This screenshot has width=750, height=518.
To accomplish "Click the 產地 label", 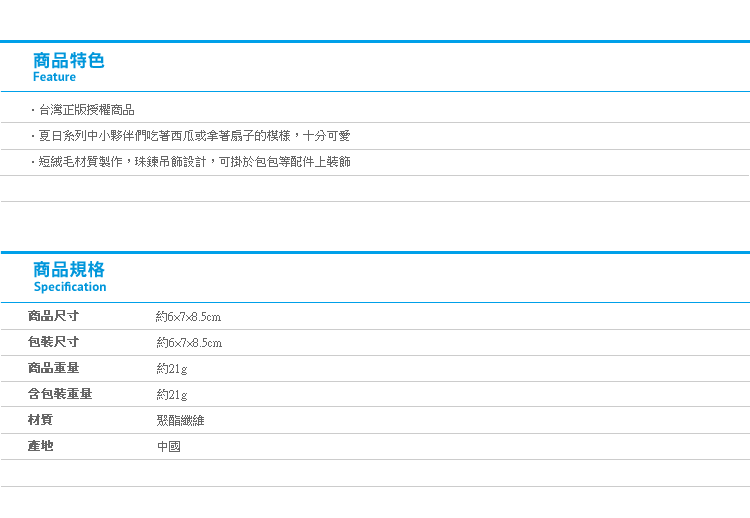I will click(40, 446).
